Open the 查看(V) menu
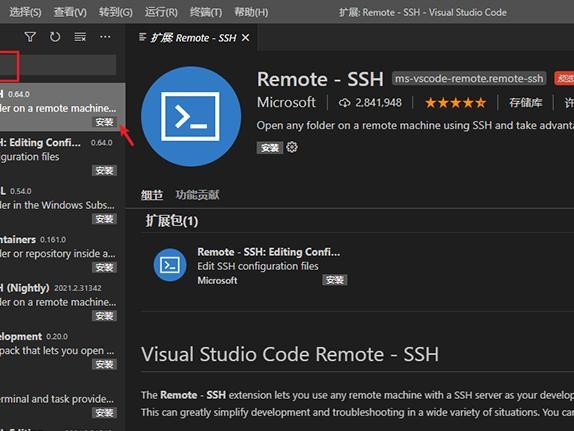Screen dimensions: 574x431 coord(70,12)
